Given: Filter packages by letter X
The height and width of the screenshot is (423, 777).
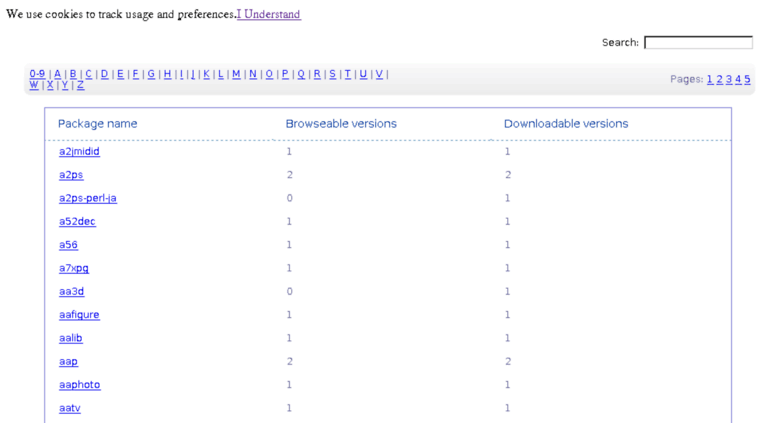Looking at the screenshot, I should 50,85.
